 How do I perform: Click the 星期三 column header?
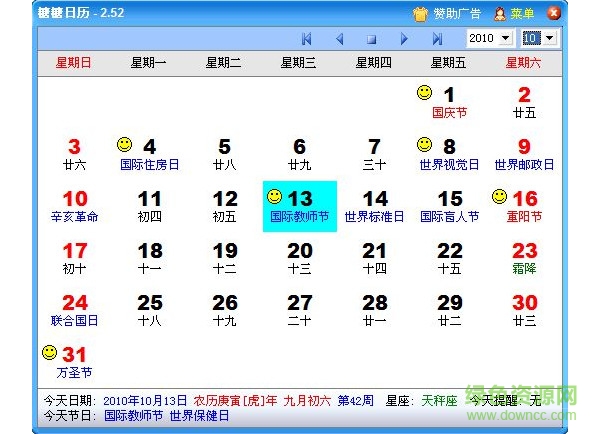[298, 62]
